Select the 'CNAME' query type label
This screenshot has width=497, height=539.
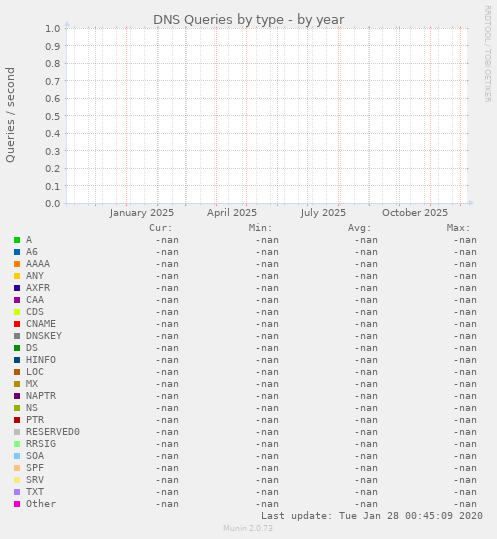pyautogui.click(x=41, y=324)
